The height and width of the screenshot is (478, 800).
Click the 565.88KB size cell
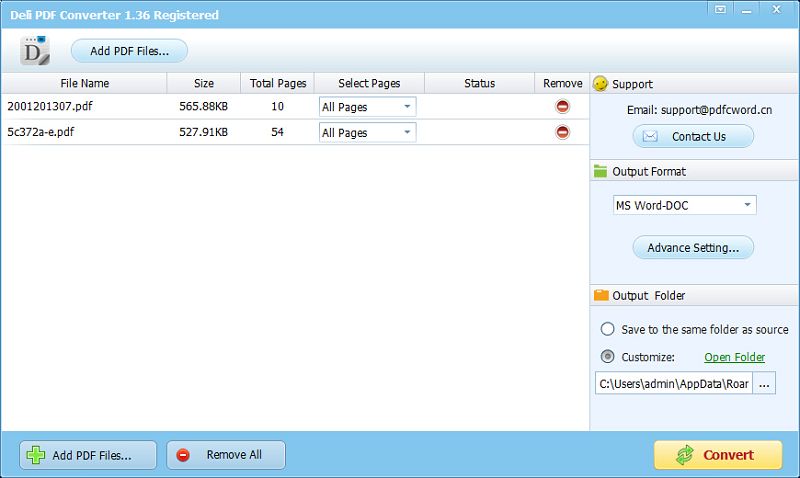[x=203, y=106]
